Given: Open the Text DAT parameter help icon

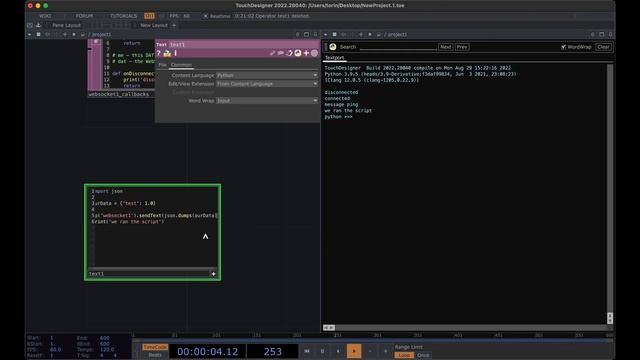Looking at the screenshot, I should [159, 53].
